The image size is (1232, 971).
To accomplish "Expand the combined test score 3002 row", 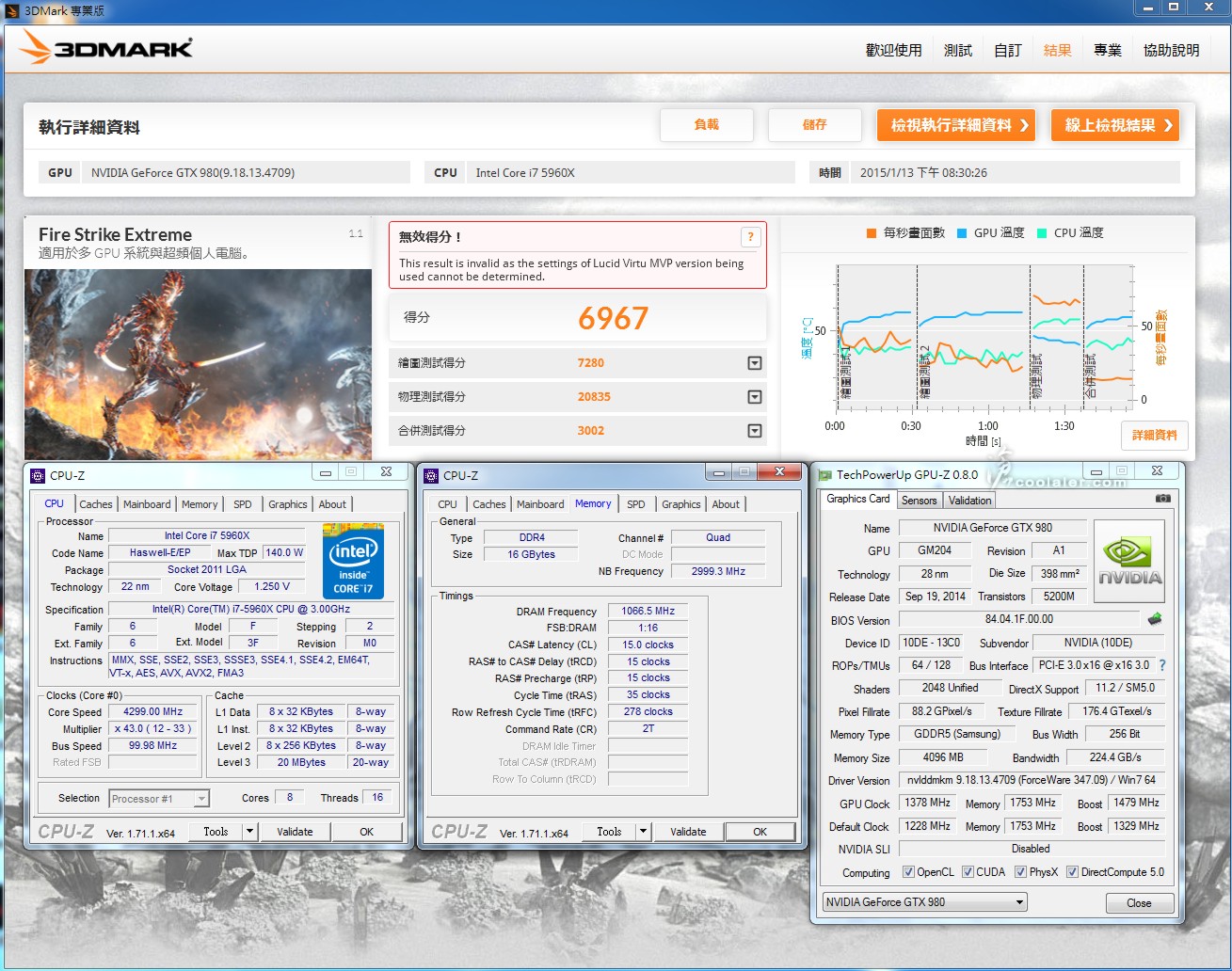I will pyautogui.click(x=754, y=431).
